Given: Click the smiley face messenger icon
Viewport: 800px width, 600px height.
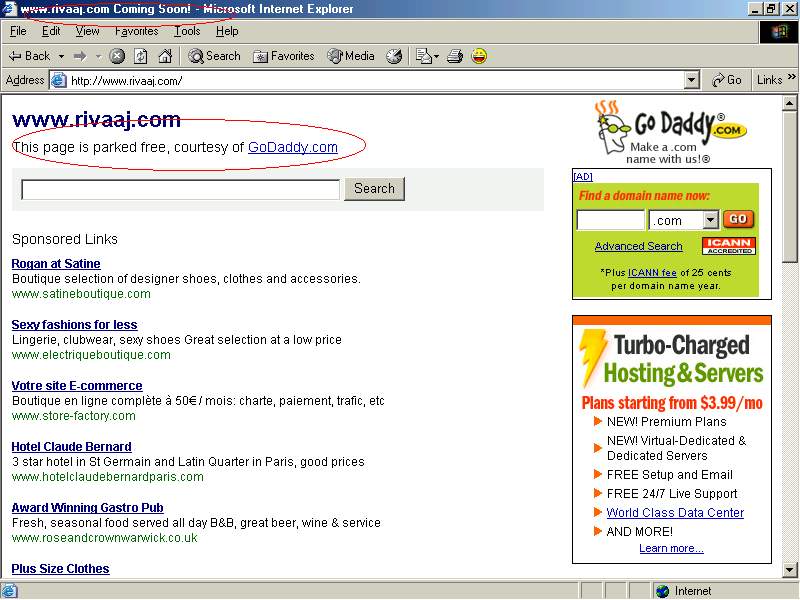Looking at the screenshot, I should pos(479,56).
